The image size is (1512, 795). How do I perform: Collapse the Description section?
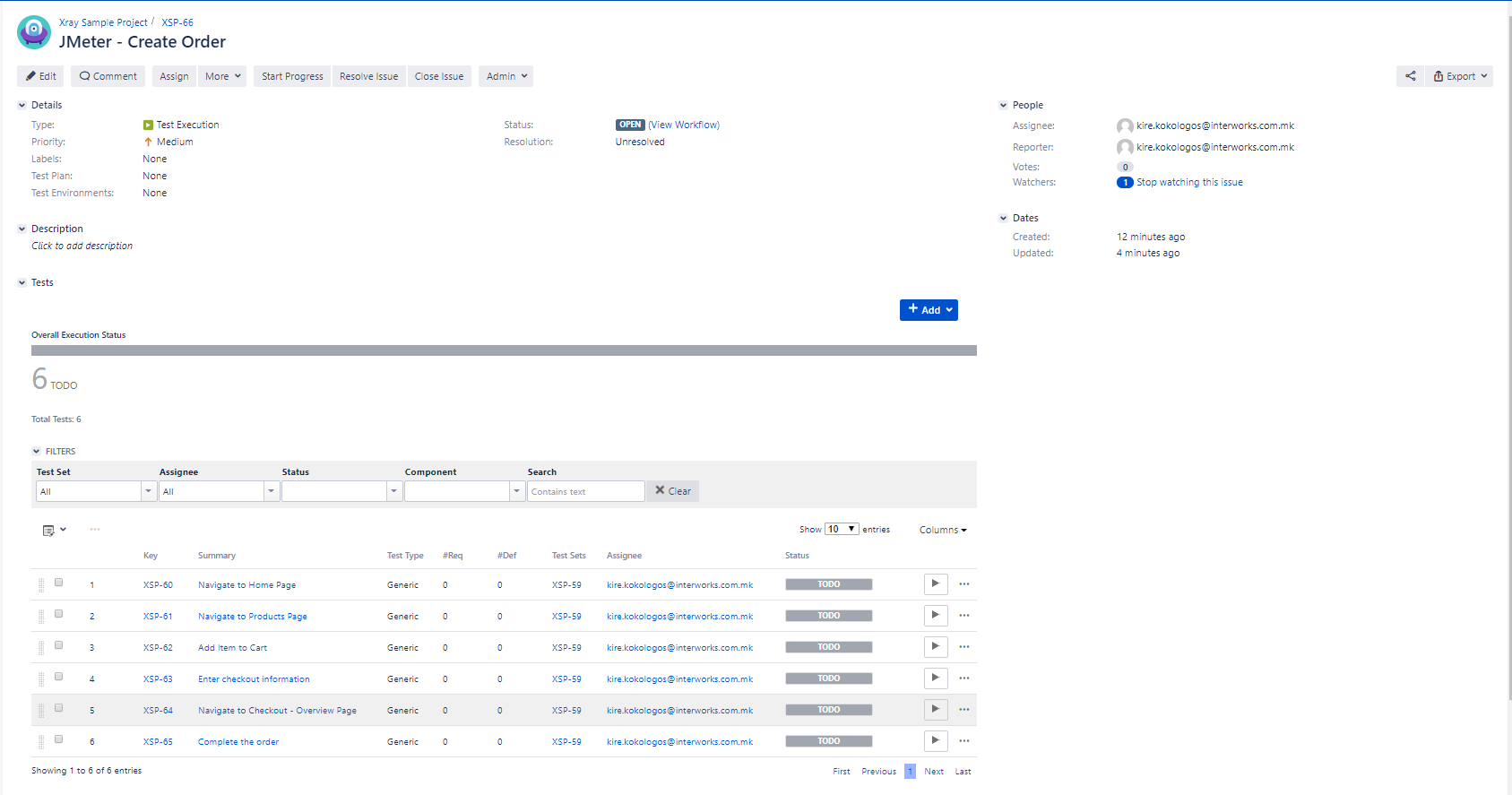coord(22,229)
